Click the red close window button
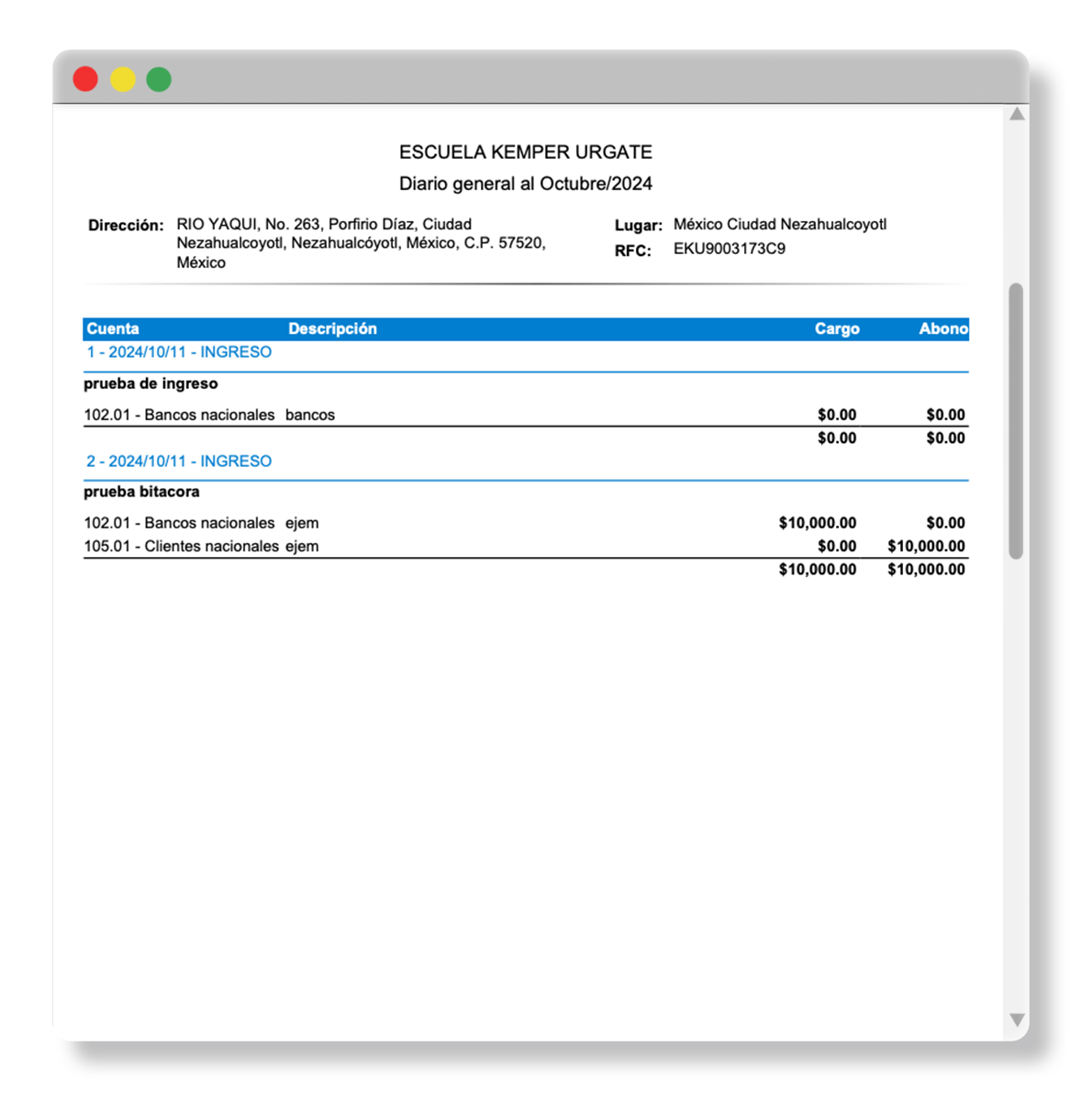1092x1101 pixels. [x=85, y=80]
